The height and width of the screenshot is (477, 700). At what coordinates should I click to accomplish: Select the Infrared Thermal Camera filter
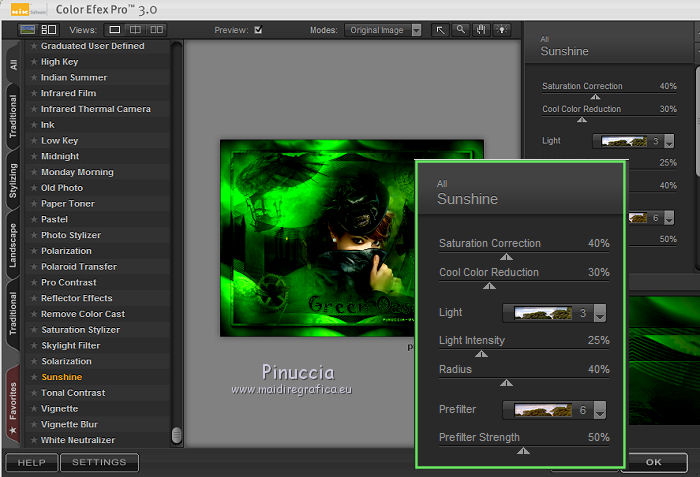[96, 109]
